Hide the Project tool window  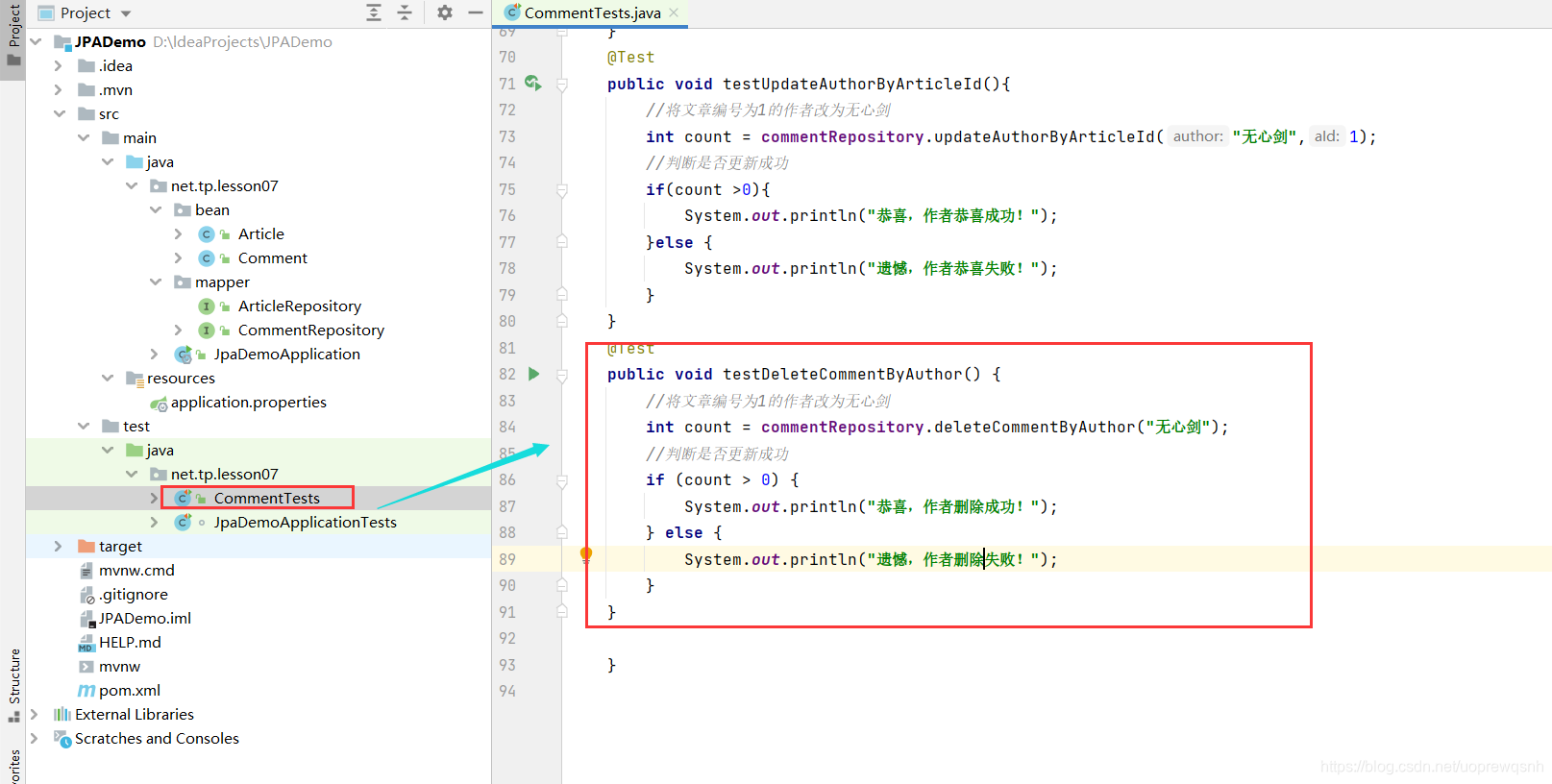[x=476, y=12]
